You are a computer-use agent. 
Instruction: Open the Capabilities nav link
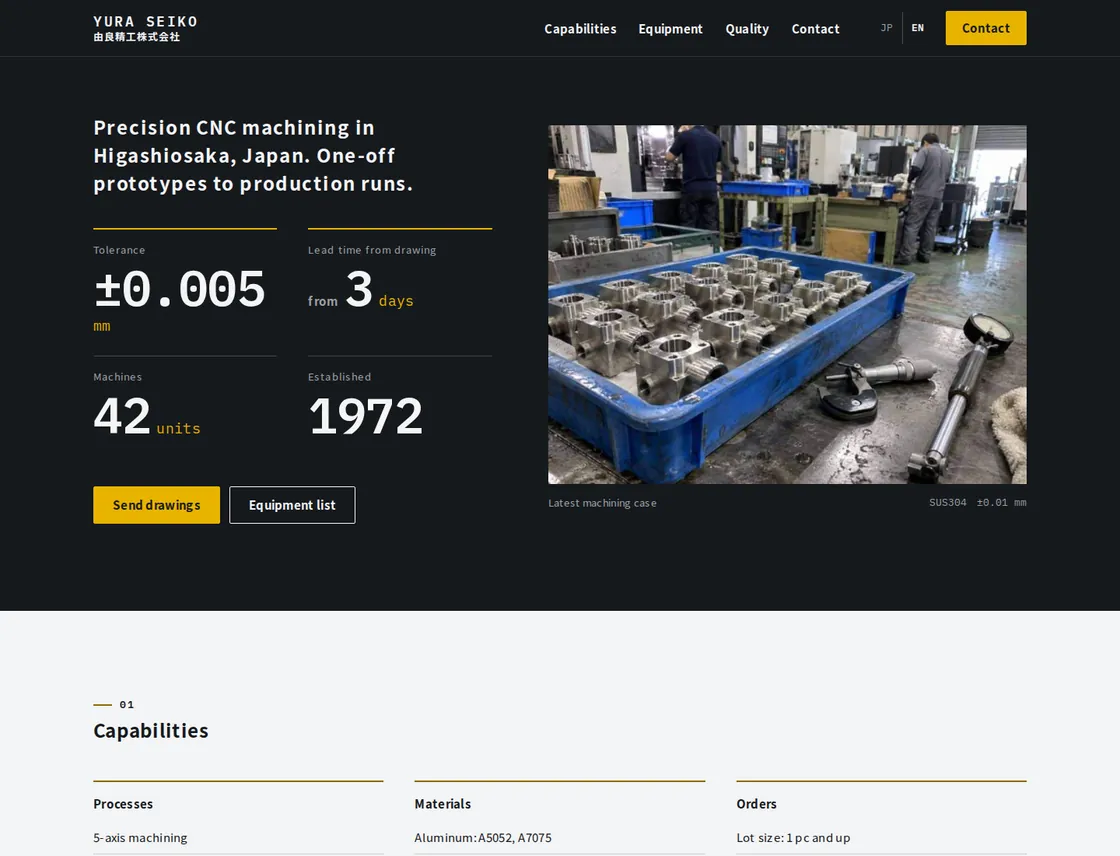[580, 29]
